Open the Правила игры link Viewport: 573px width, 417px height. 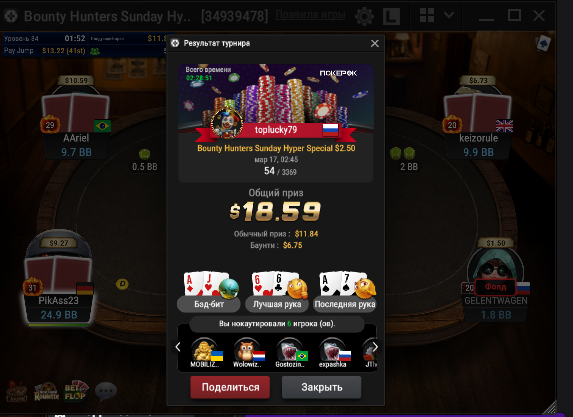coord(310,15)
